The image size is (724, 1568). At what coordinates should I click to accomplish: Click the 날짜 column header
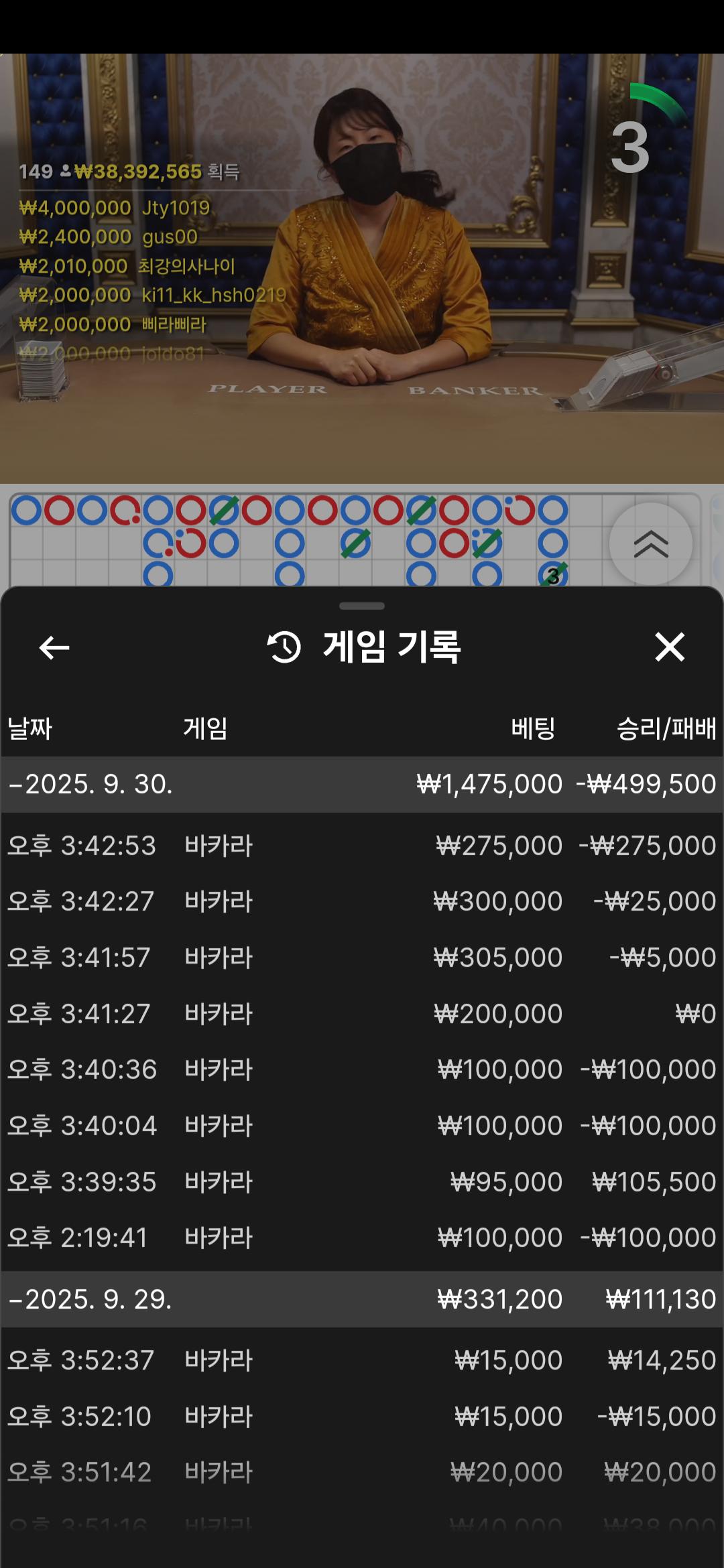point(29,728)
